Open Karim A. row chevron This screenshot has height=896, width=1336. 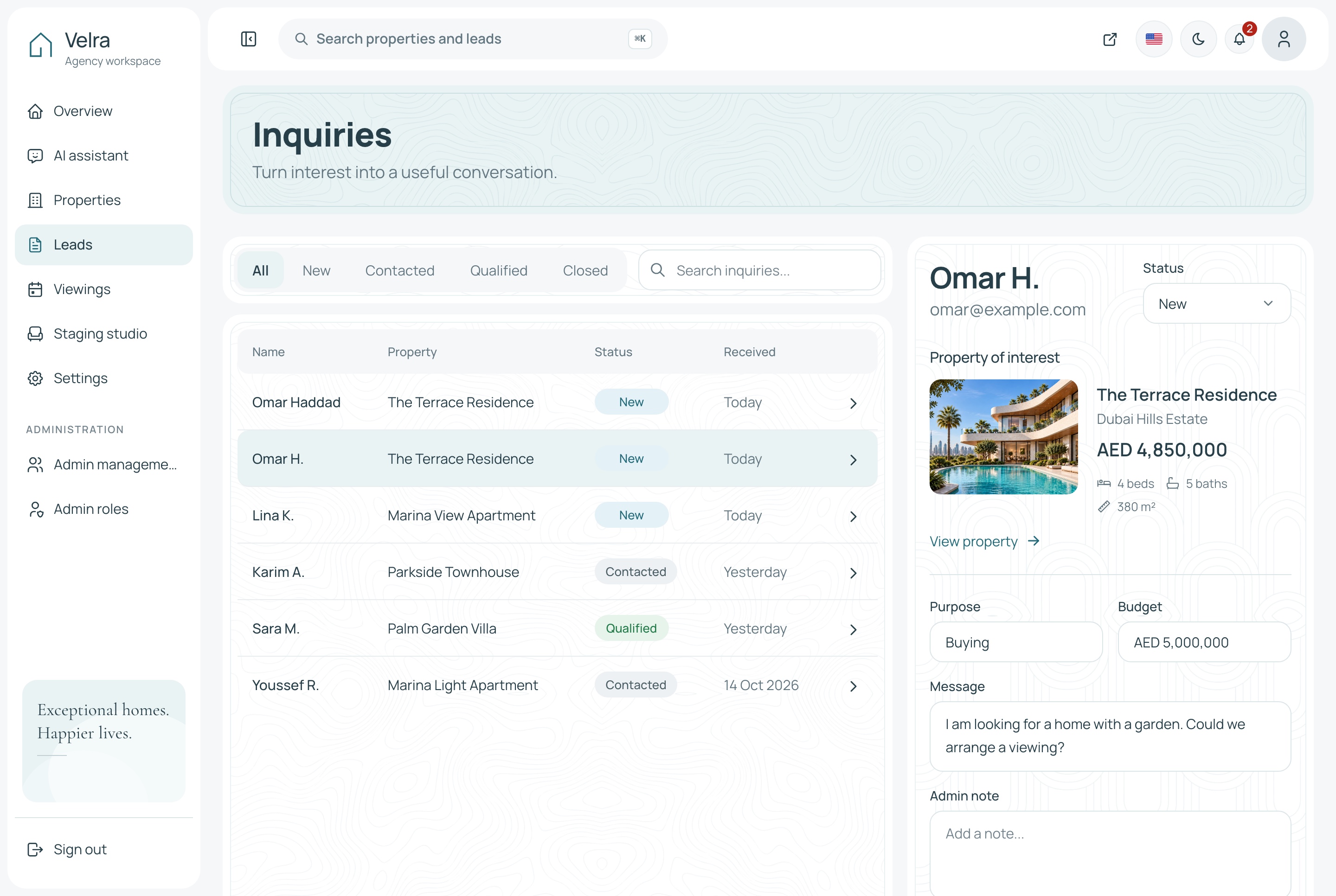tap(853, 573)
